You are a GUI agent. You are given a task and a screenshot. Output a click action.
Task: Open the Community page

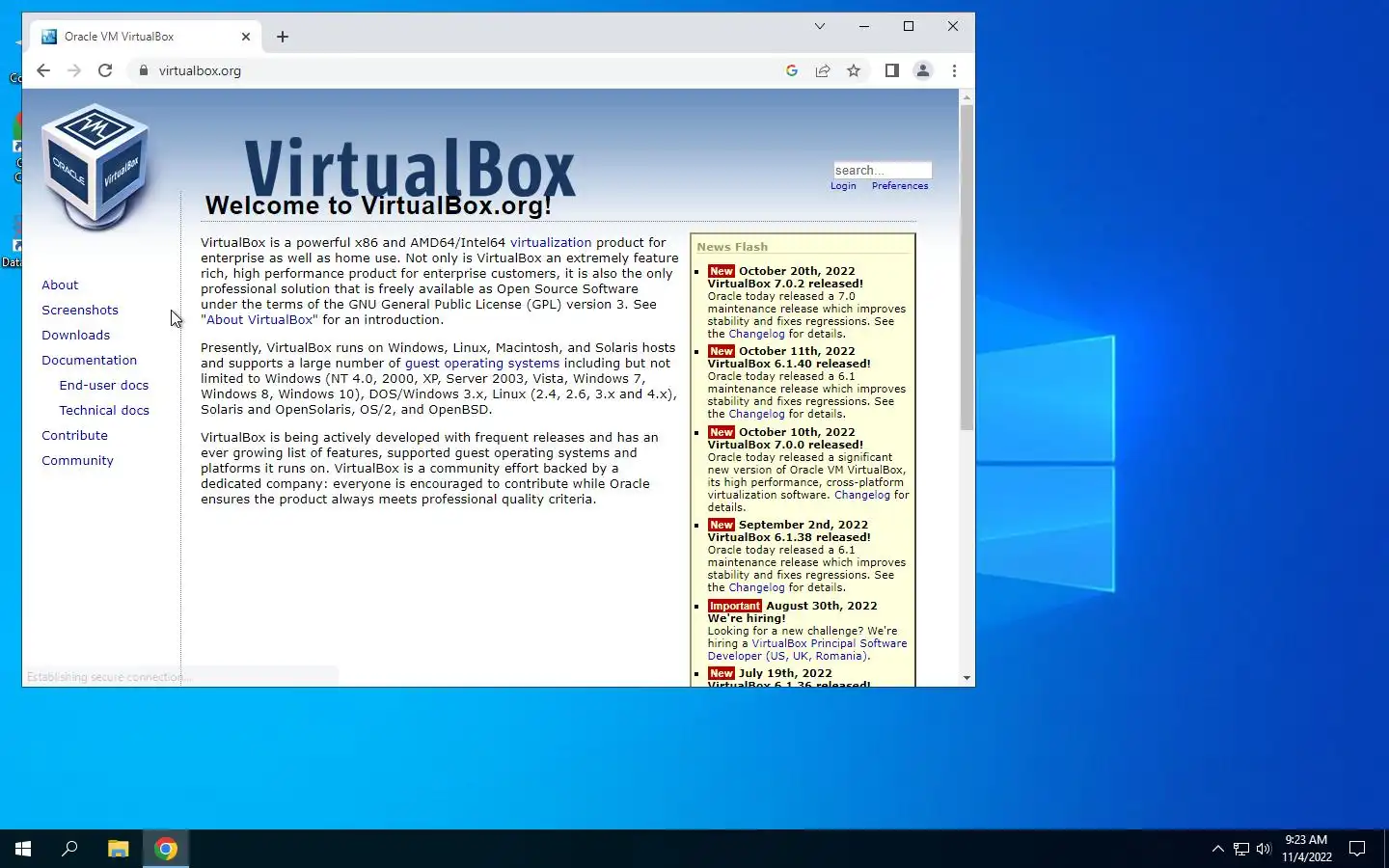coord(77,461)
